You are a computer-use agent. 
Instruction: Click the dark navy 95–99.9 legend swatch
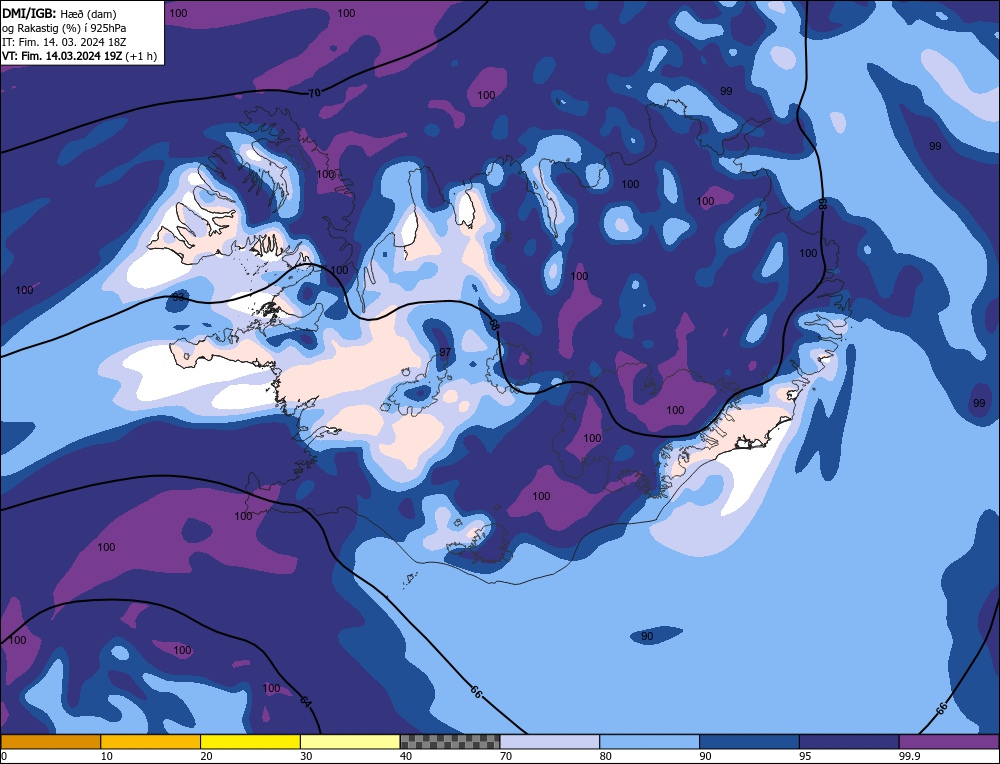pyautogui.click(x=849, y=742)
